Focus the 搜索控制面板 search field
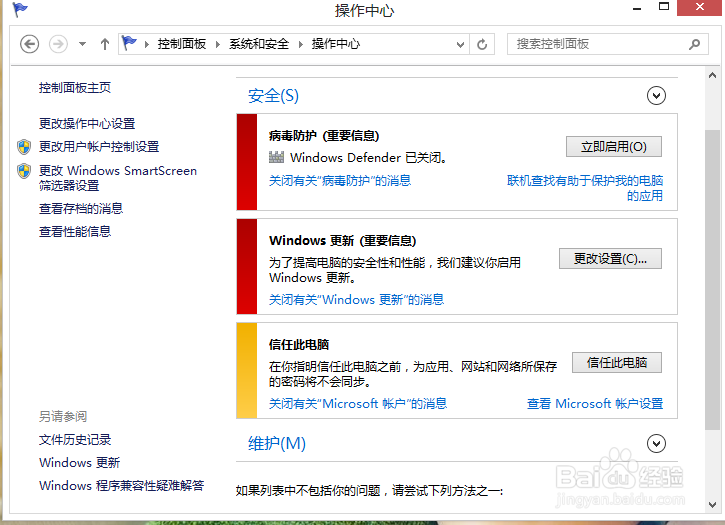This screenshot has height=525, width=725. tap(608, 44)
